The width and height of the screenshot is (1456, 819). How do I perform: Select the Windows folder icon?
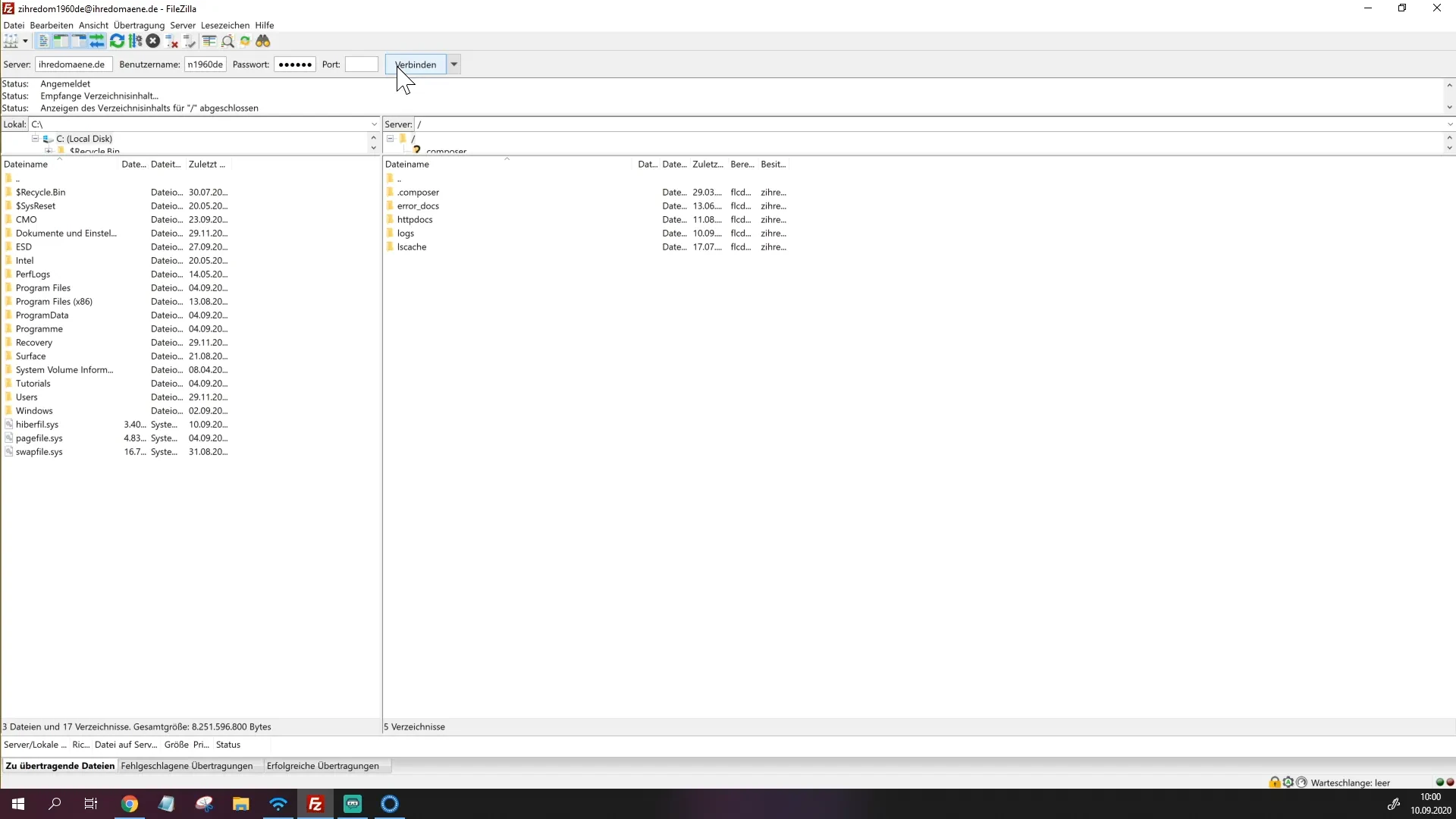point(8,411)
